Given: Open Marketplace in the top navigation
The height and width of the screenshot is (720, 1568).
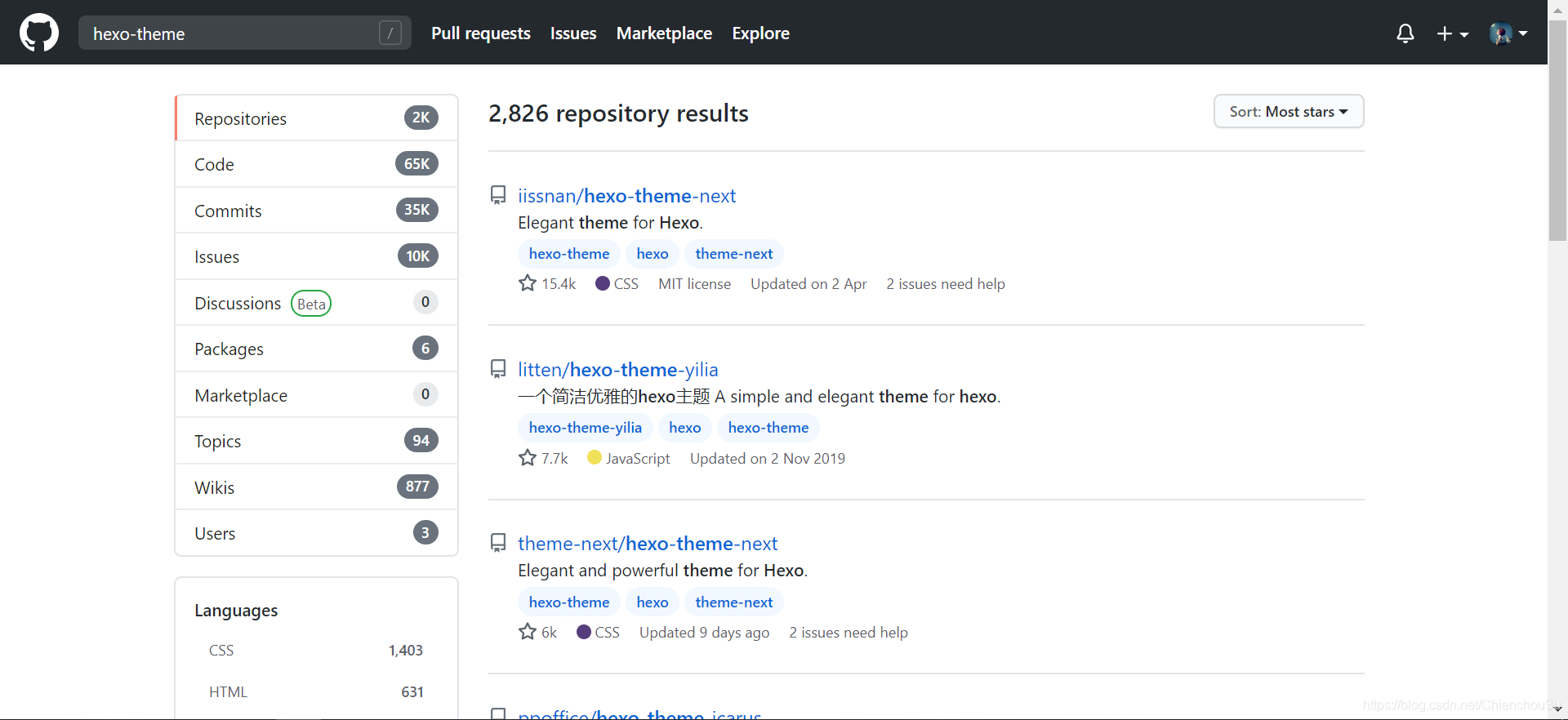Looking at the screenshot, I should [664, 33].
